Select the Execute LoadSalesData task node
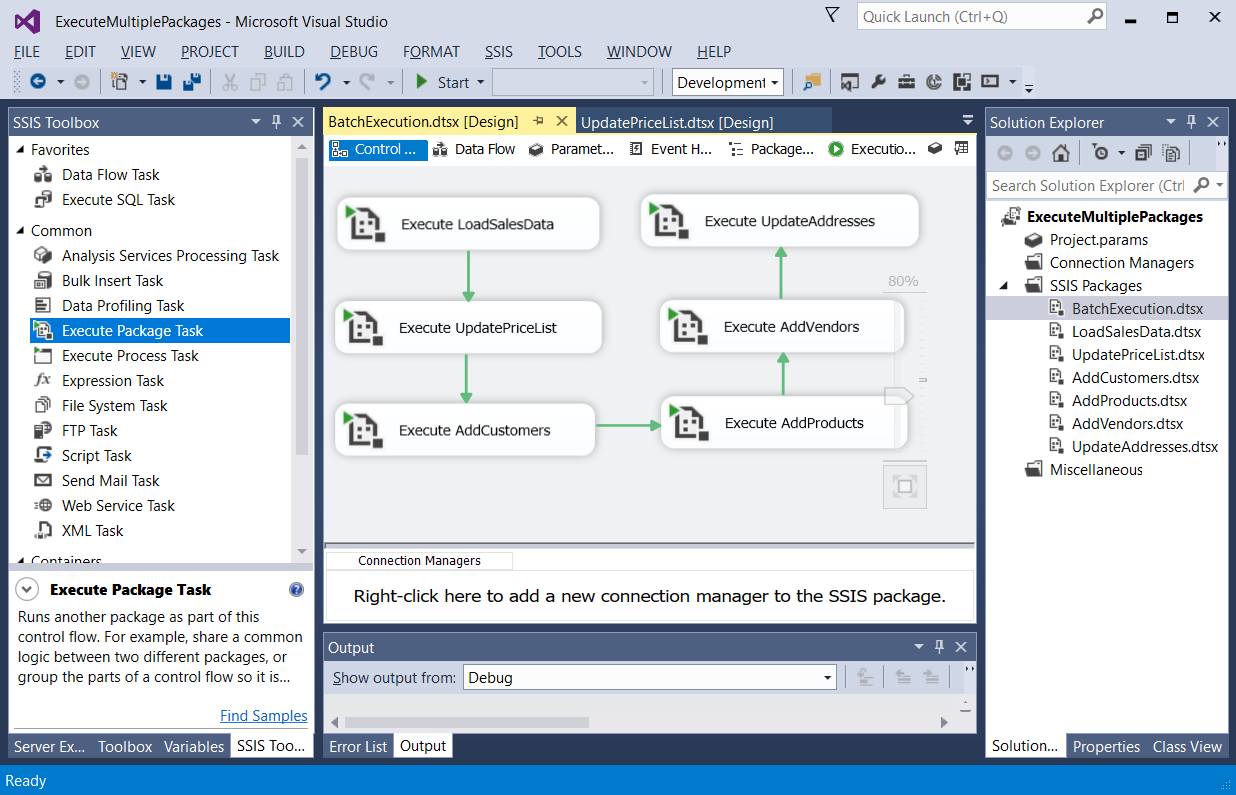The height and width of the screenshot is (795, 1236). tap(467, 223)
